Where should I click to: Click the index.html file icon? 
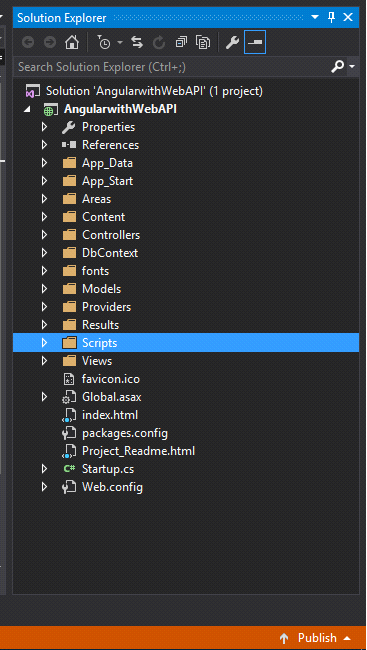69,415
